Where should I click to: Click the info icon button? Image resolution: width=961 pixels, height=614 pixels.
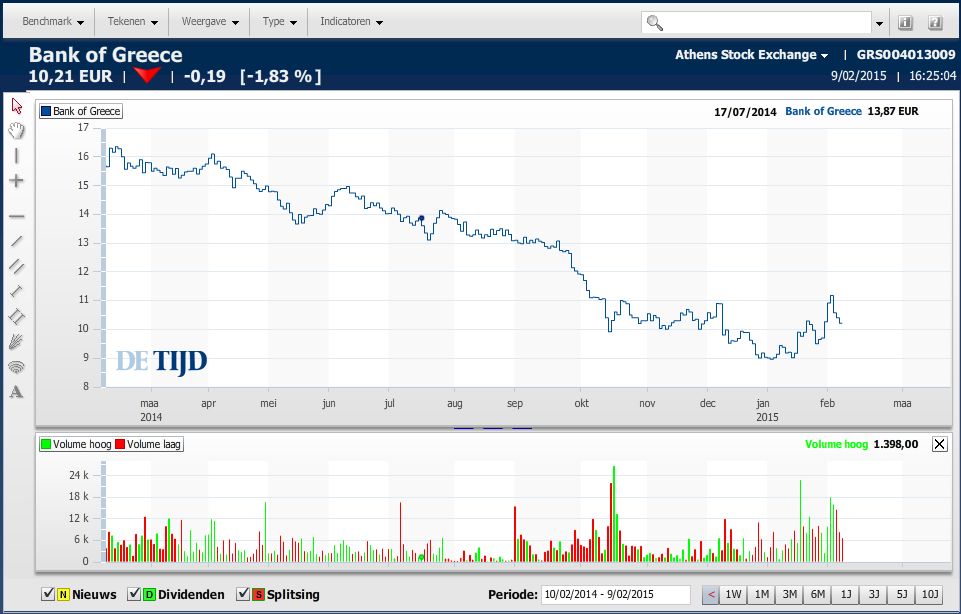coord(906,22)
